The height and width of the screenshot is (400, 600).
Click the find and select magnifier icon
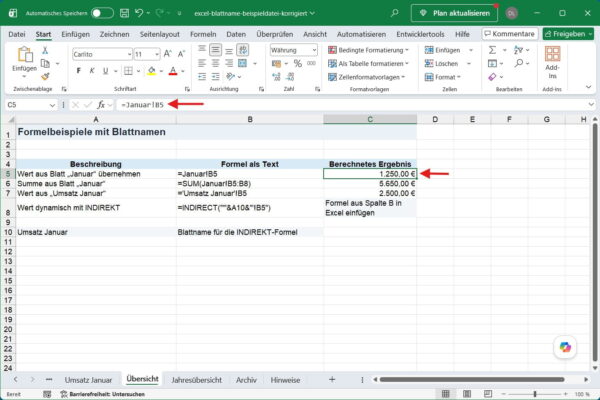519,63
